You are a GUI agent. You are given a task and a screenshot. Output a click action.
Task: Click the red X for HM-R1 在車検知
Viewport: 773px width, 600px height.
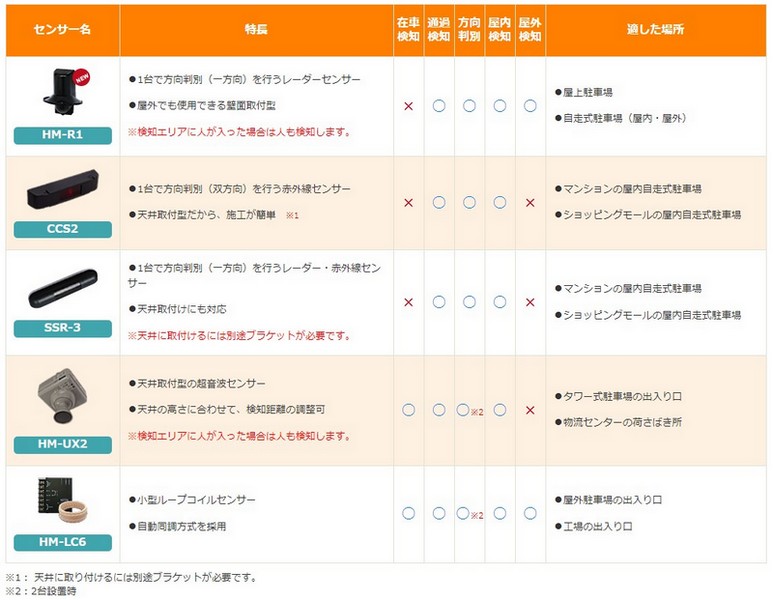(x=408, y=105)
